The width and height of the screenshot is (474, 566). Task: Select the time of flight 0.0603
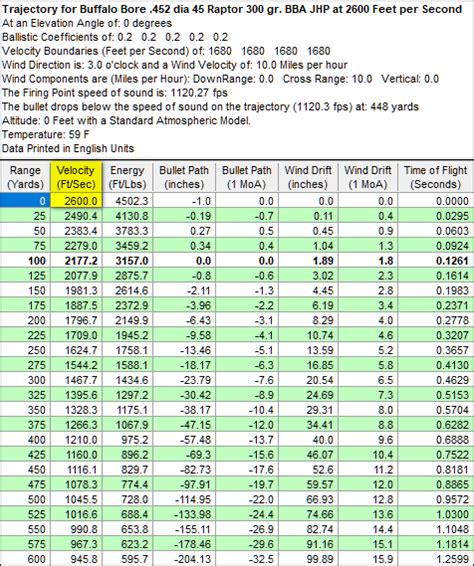[435, 231]
